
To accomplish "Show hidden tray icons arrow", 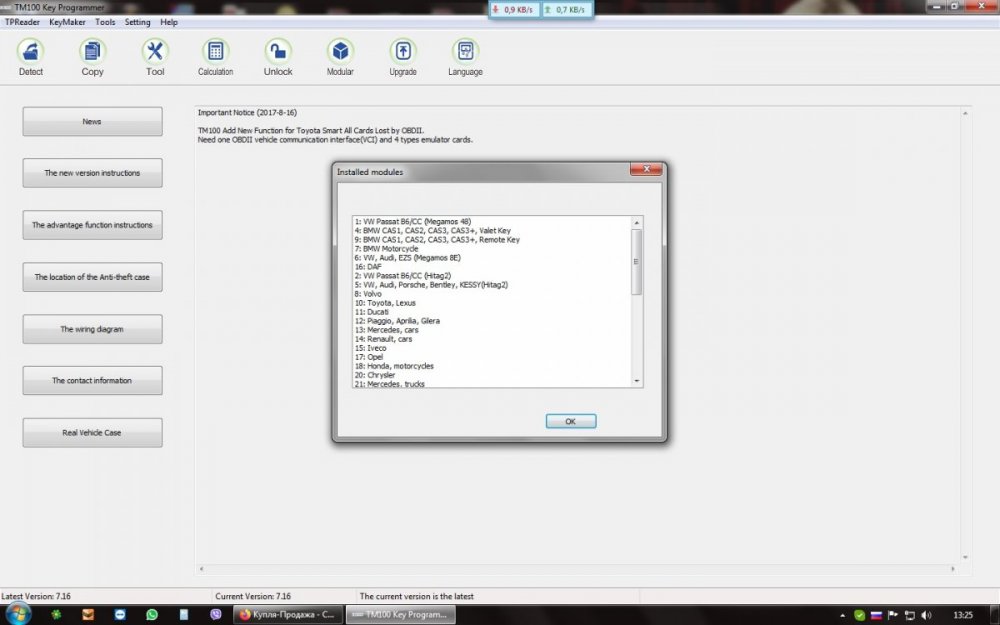I will 844,615.
